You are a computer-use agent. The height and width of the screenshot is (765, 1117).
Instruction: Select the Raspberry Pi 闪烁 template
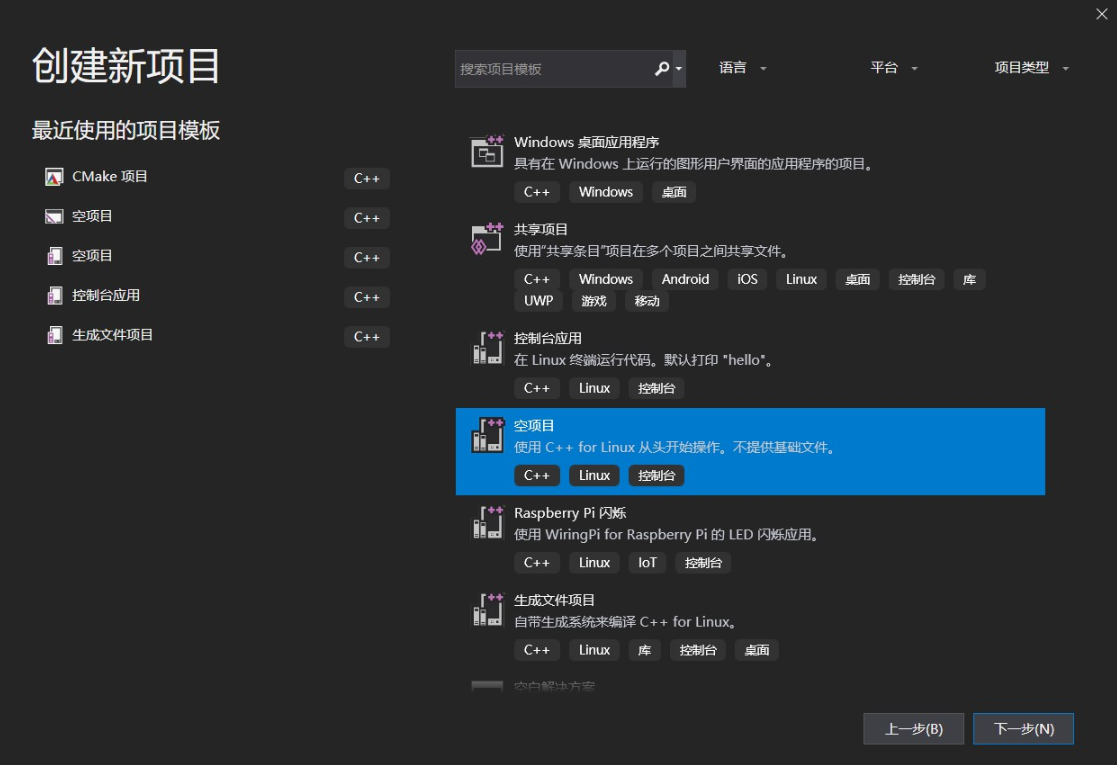click(750, 538)
